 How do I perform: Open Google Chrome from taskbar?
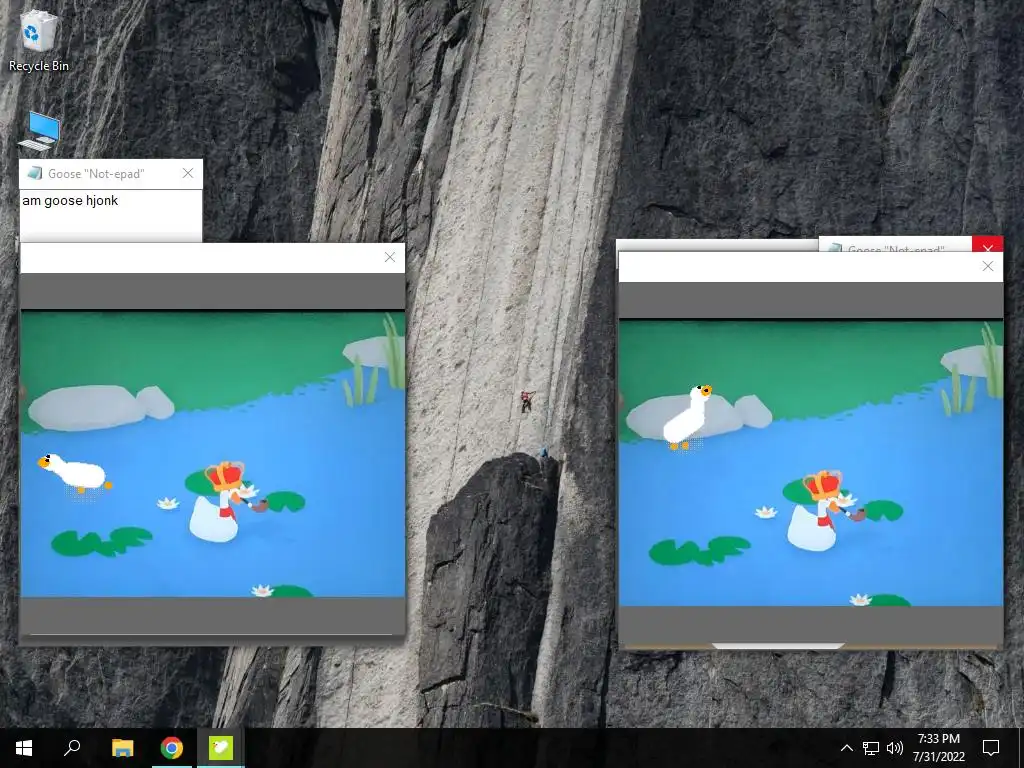(x=172, y=748)
